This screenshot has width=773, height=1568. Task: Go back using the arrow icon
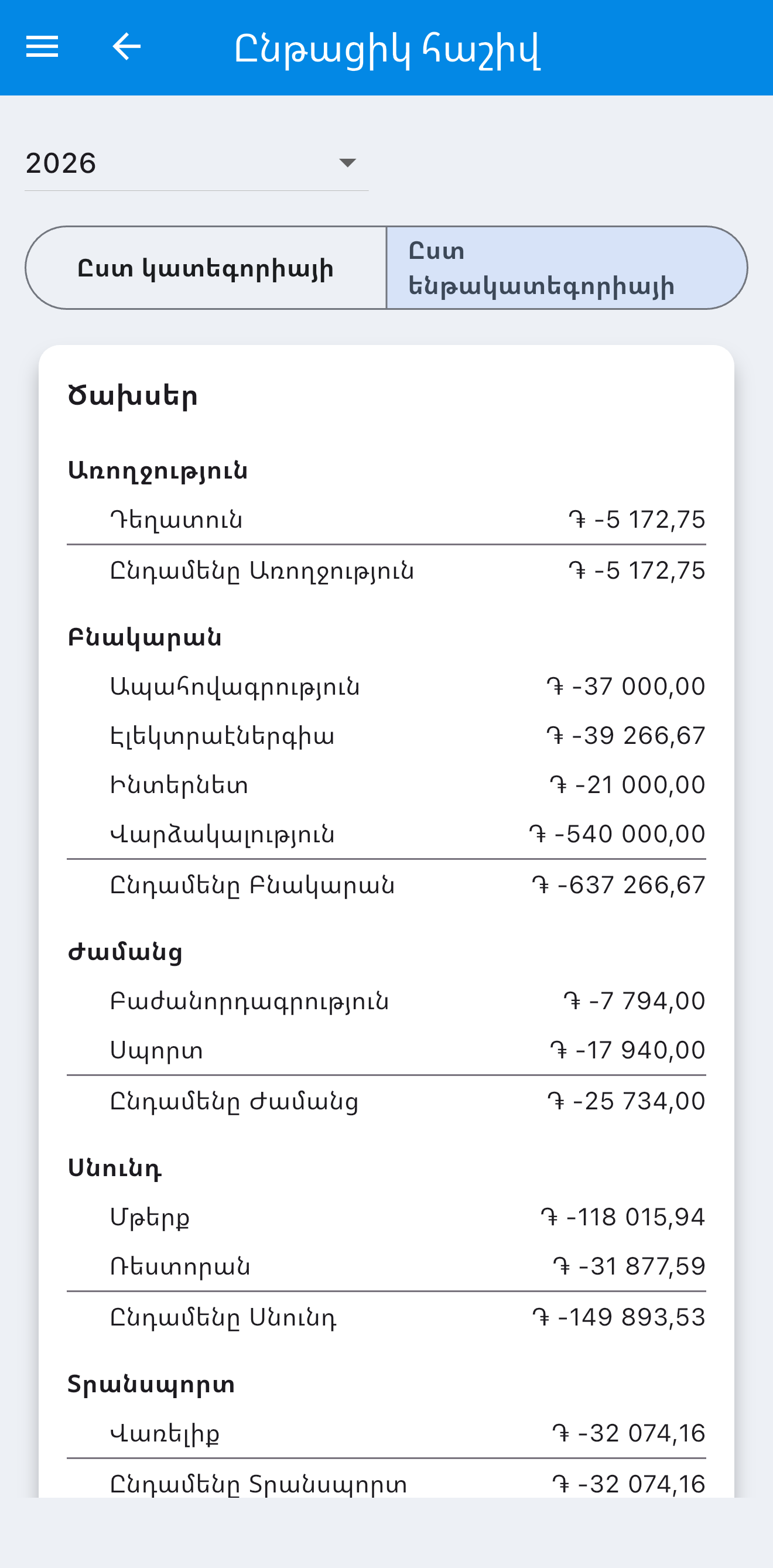coord(126,46)
